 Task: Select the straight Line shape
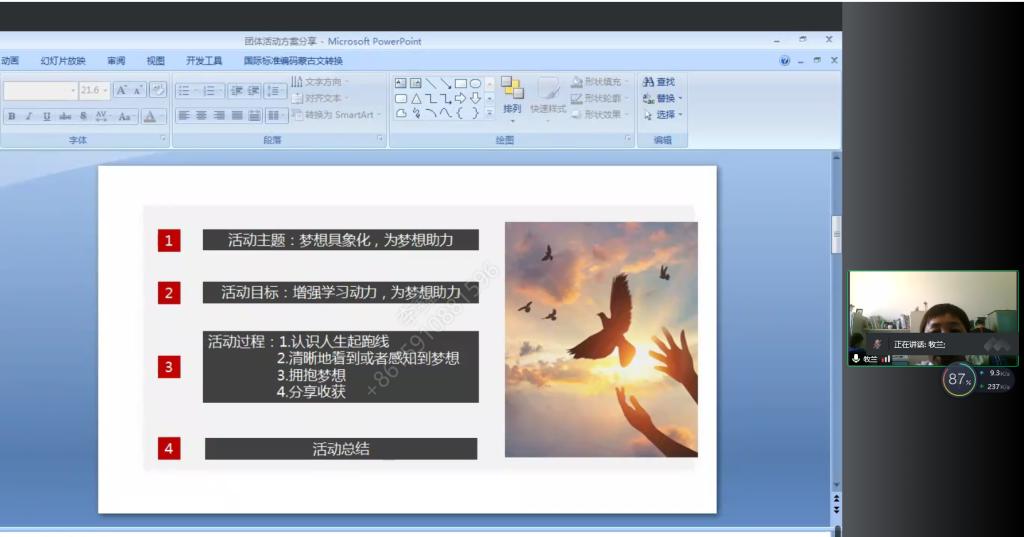coord(430,83)
